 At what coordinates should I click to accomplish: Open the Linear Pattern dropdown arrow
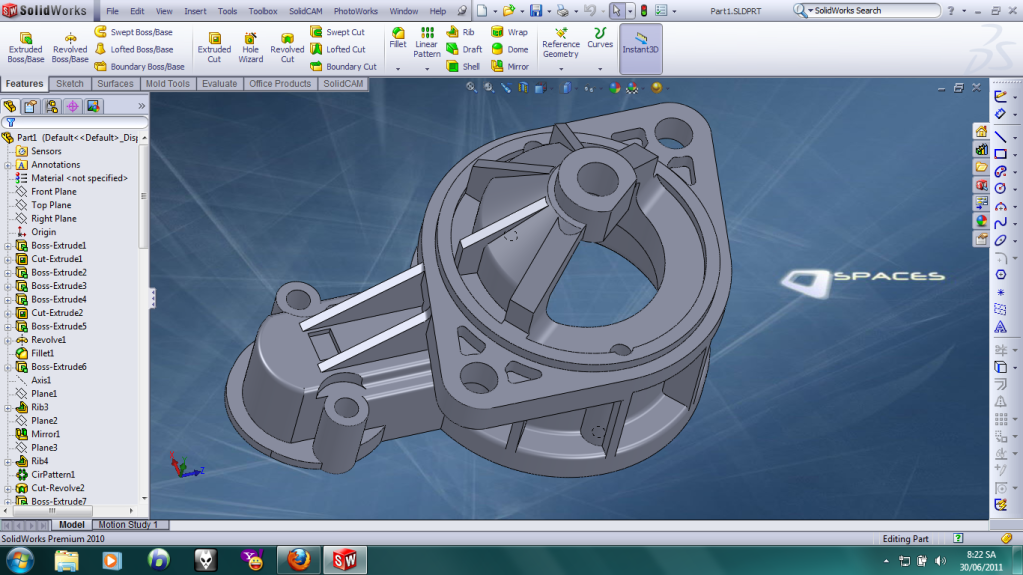click(x=427, y=69)
